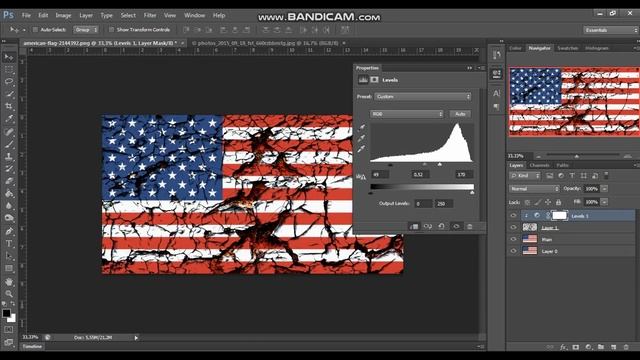This screenshot has height=360, width=640.
Task: Switch to the Swatches tab
Action: click(x=568, y=48)
